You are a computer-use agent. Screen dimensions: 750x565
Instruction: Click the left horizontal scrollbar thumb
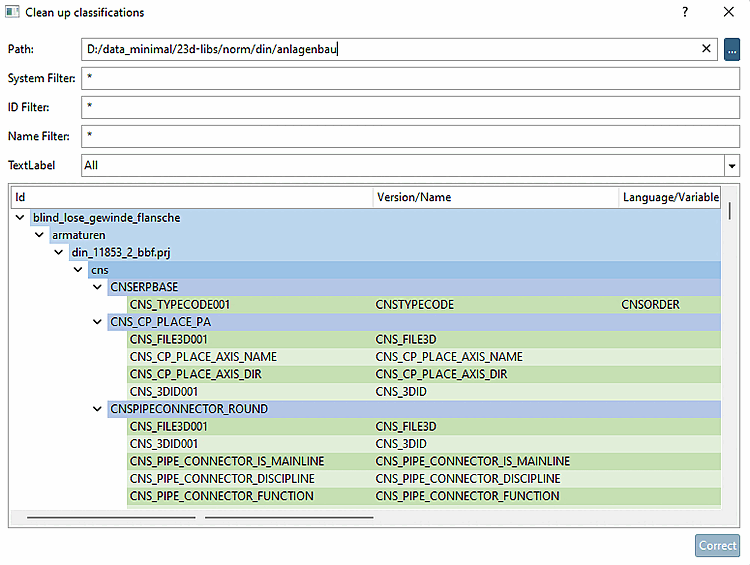111,517
